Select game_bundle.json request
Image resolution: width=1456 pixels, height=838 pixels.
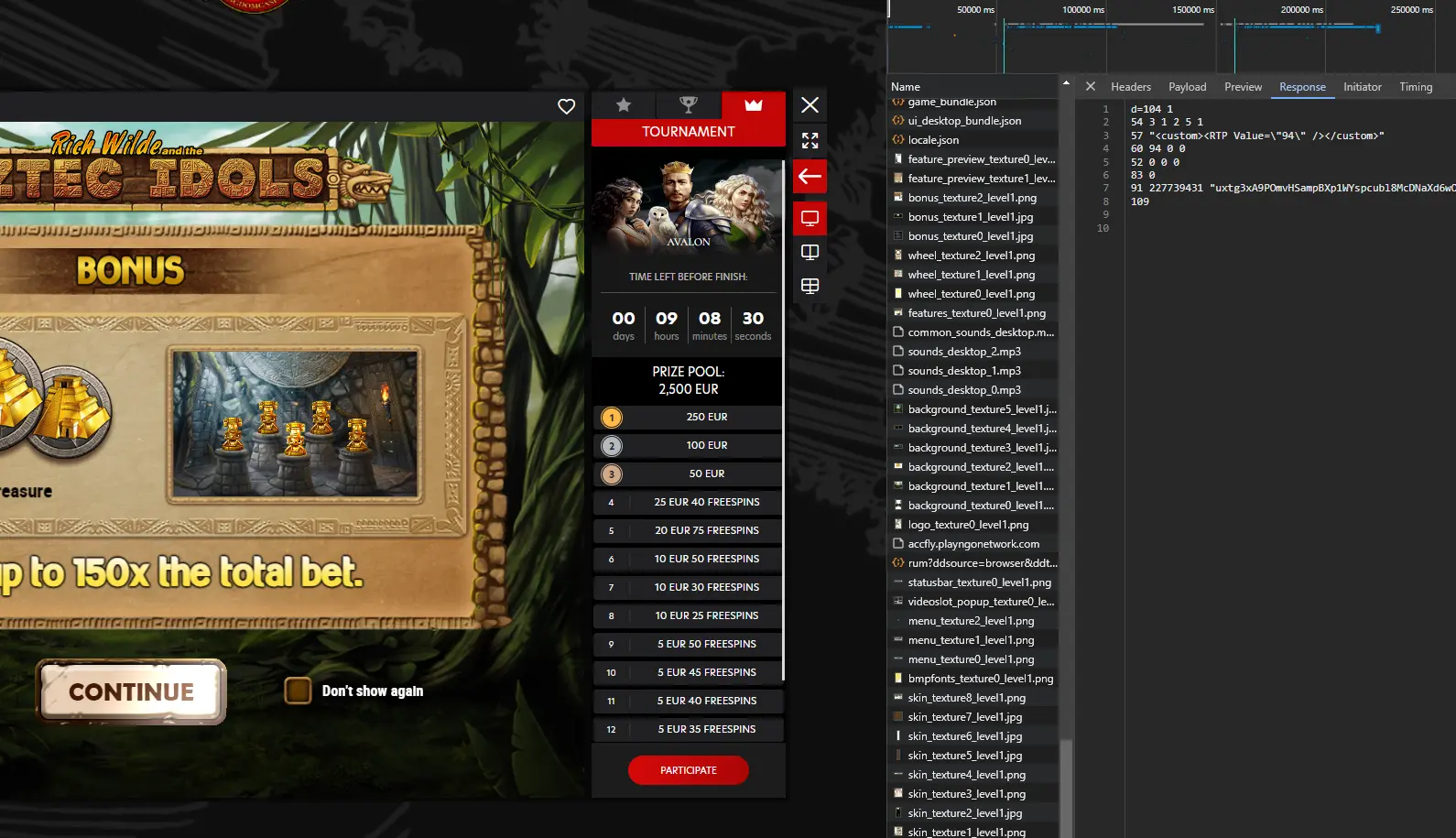point(973,102)
